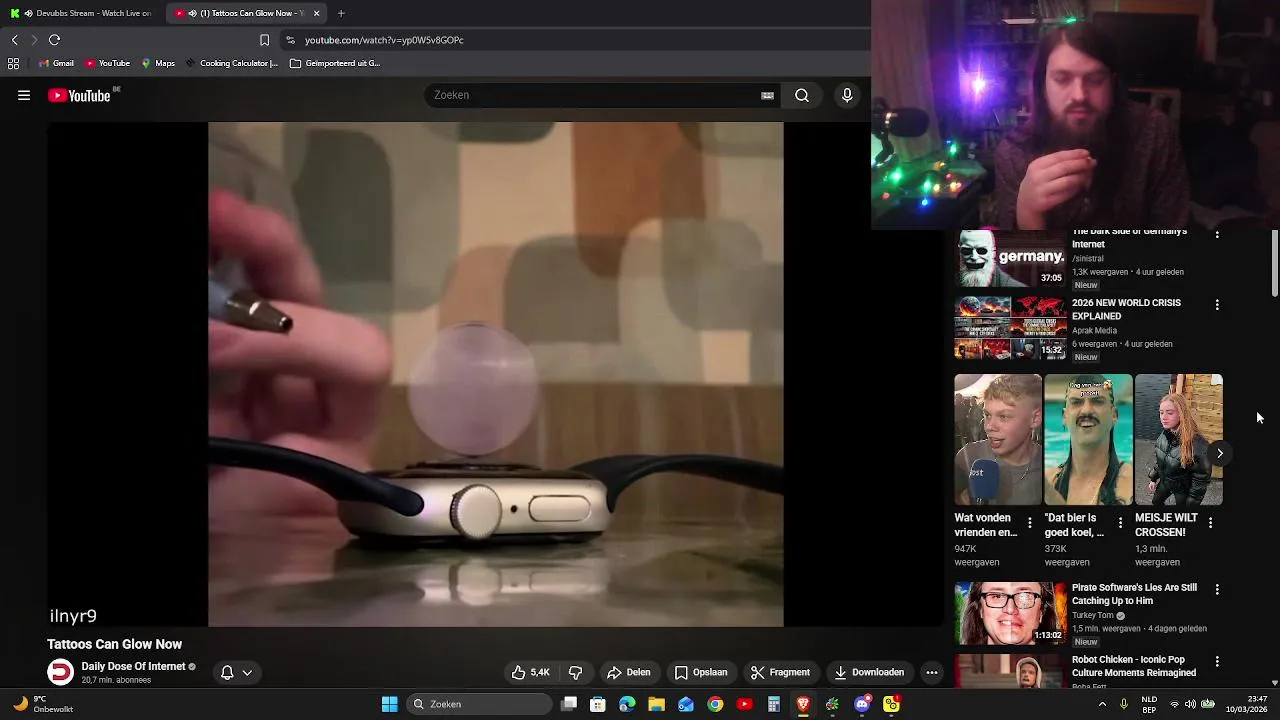Open the Maps bookmark
The image size is (1280, 720).
pyautogui.click(x=158, y=63)
